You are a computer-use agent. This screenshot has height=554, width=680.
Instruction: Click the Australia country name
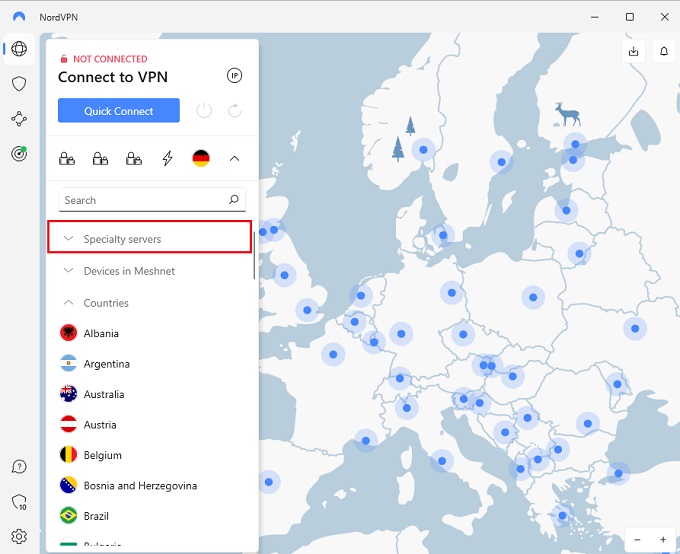click(x=104, y=394)
